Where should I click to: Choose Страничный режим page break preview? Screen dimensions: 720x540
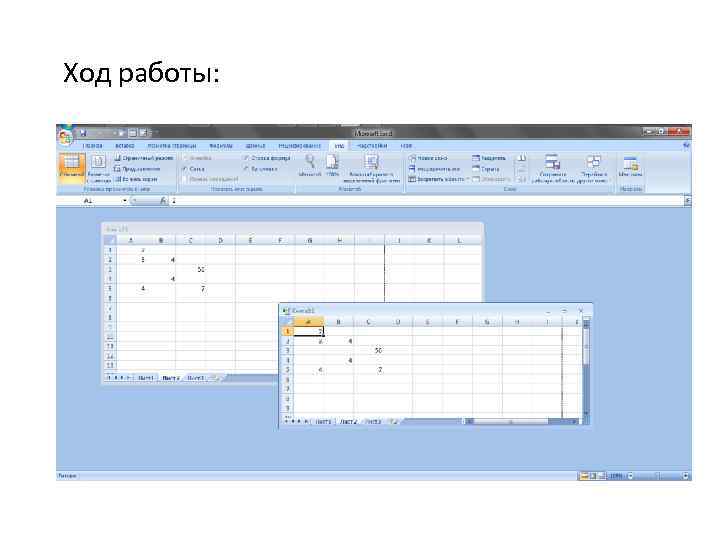tap(144, 158)
